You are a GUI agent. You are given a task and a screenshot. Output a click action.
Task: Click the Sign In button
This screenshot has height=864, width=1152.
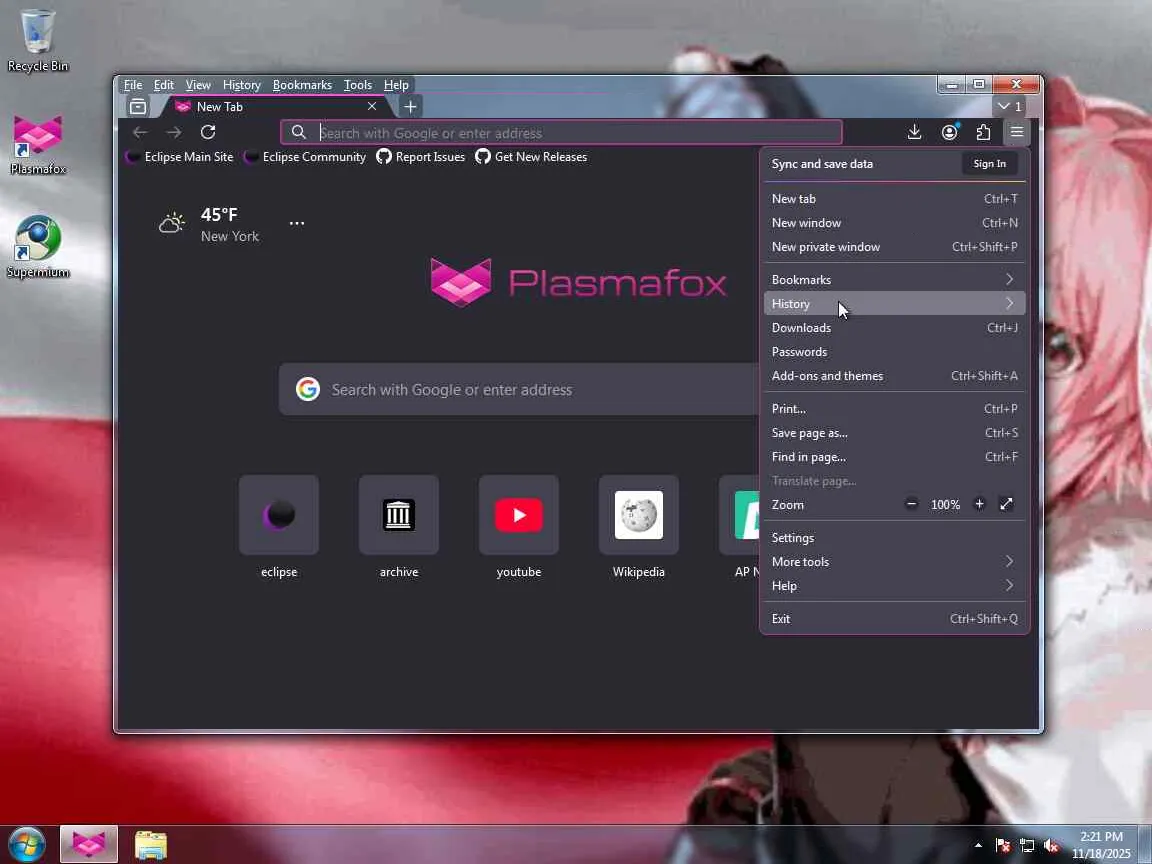tap(990, 164)
